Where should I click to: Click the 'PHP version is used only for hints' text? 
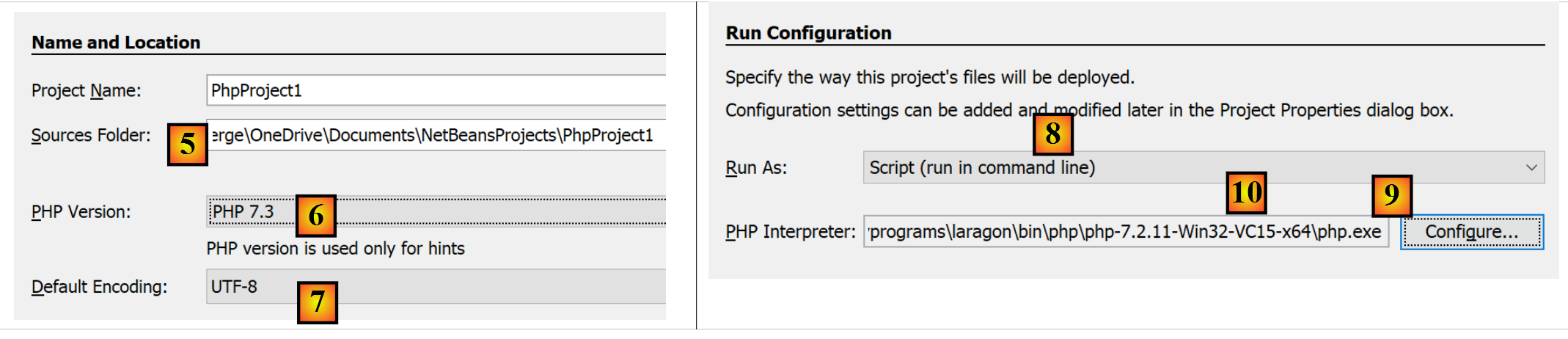point(335,249)
